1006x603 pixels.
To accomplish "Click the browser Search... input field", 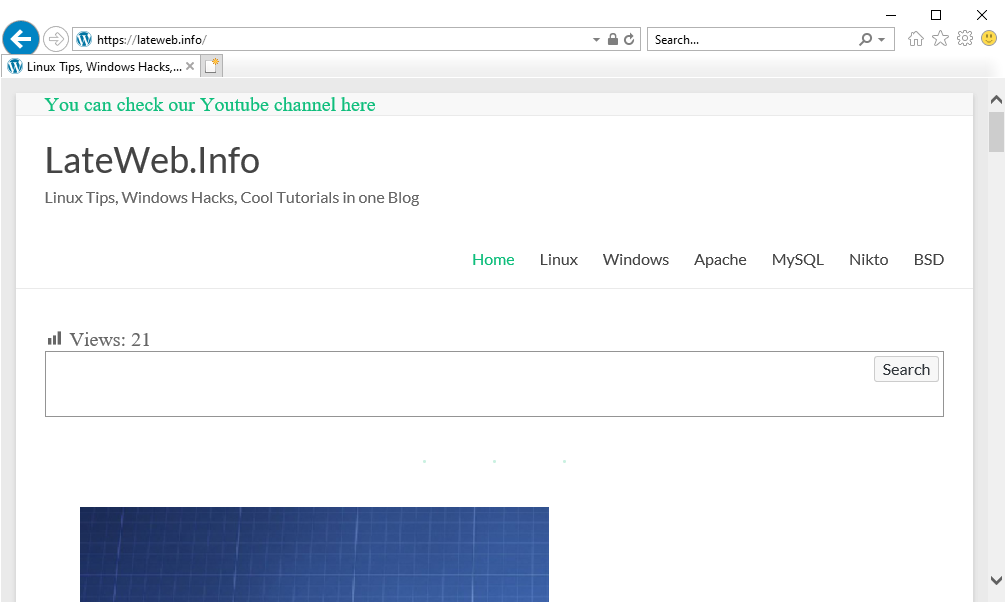I will click(750, 40).
